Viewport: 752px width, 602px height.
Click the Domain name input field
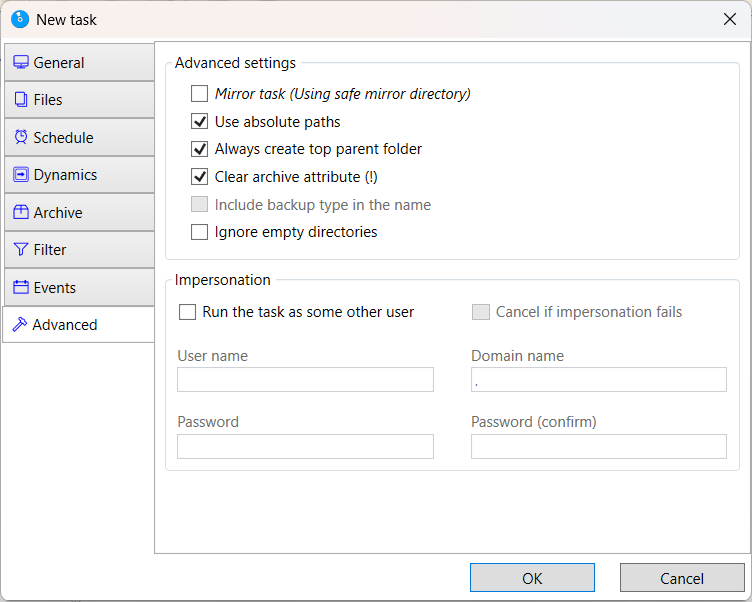[x=598, y=380]
